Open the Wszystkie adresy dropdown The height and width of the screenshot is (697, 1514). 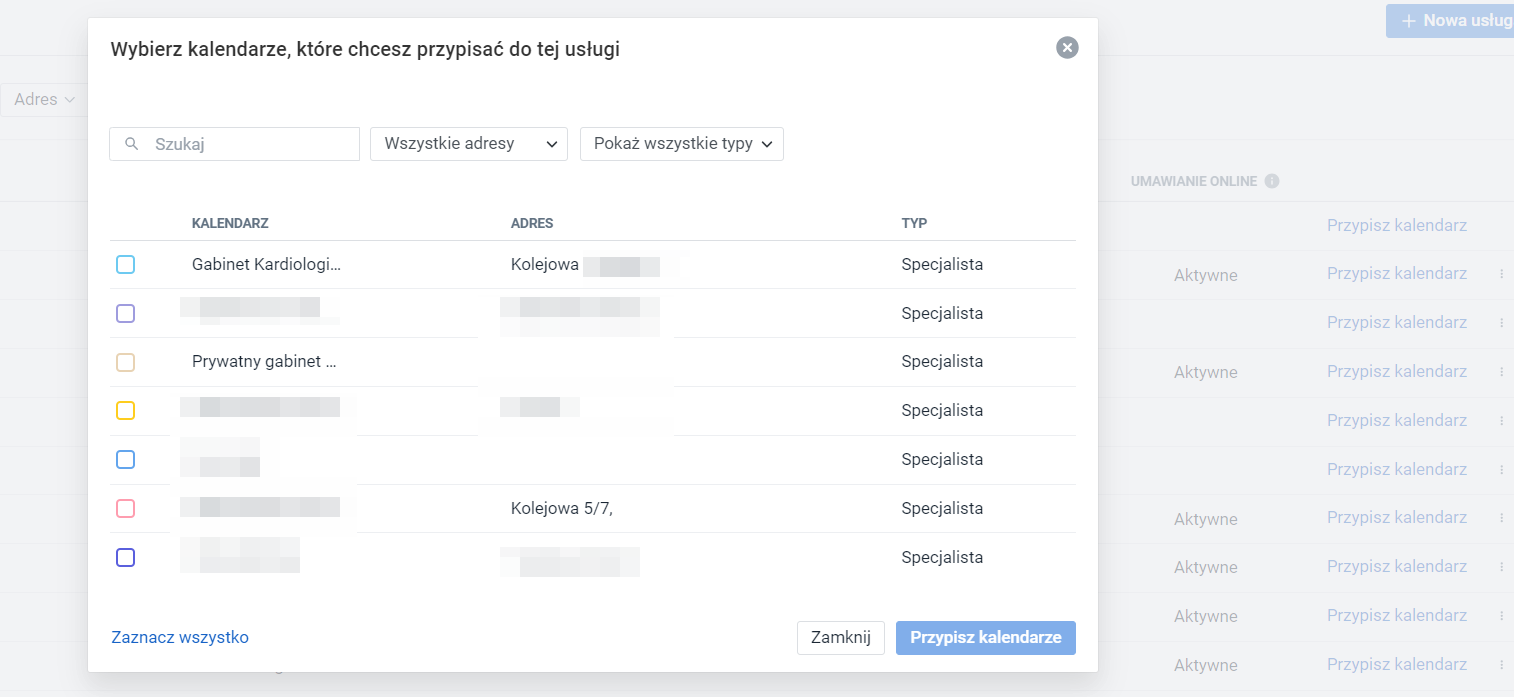(x=468, y=143)
